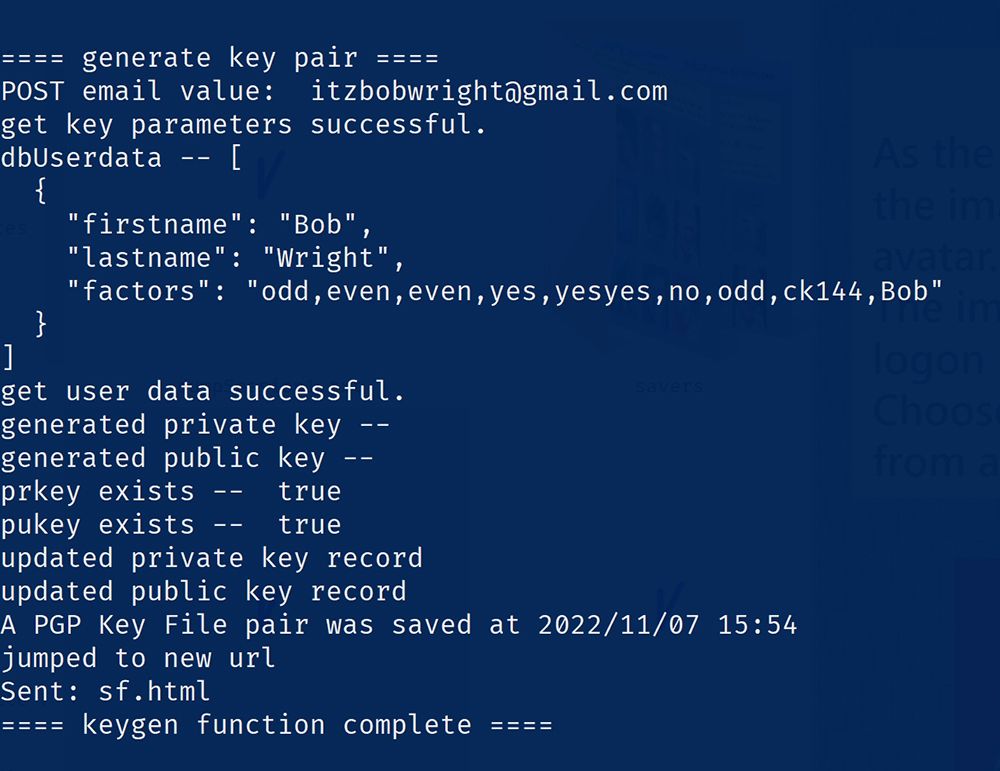Click the closing square bracket line
The width and height of the screenshot is (1000, 771).
[x=8, y=357]
